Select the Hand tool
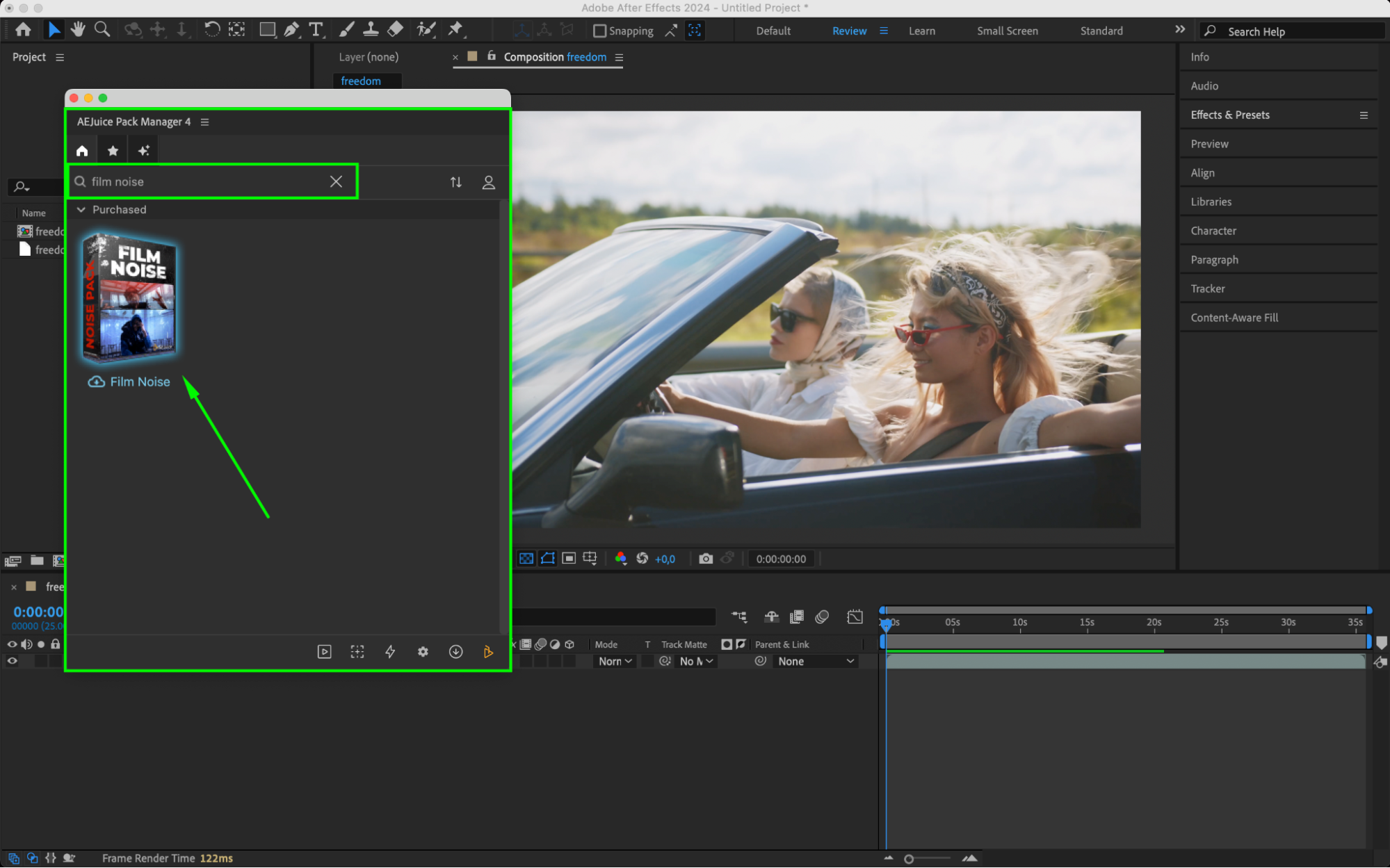The image size is (1390, 868). pyautogui.click(x=78, y=29)
